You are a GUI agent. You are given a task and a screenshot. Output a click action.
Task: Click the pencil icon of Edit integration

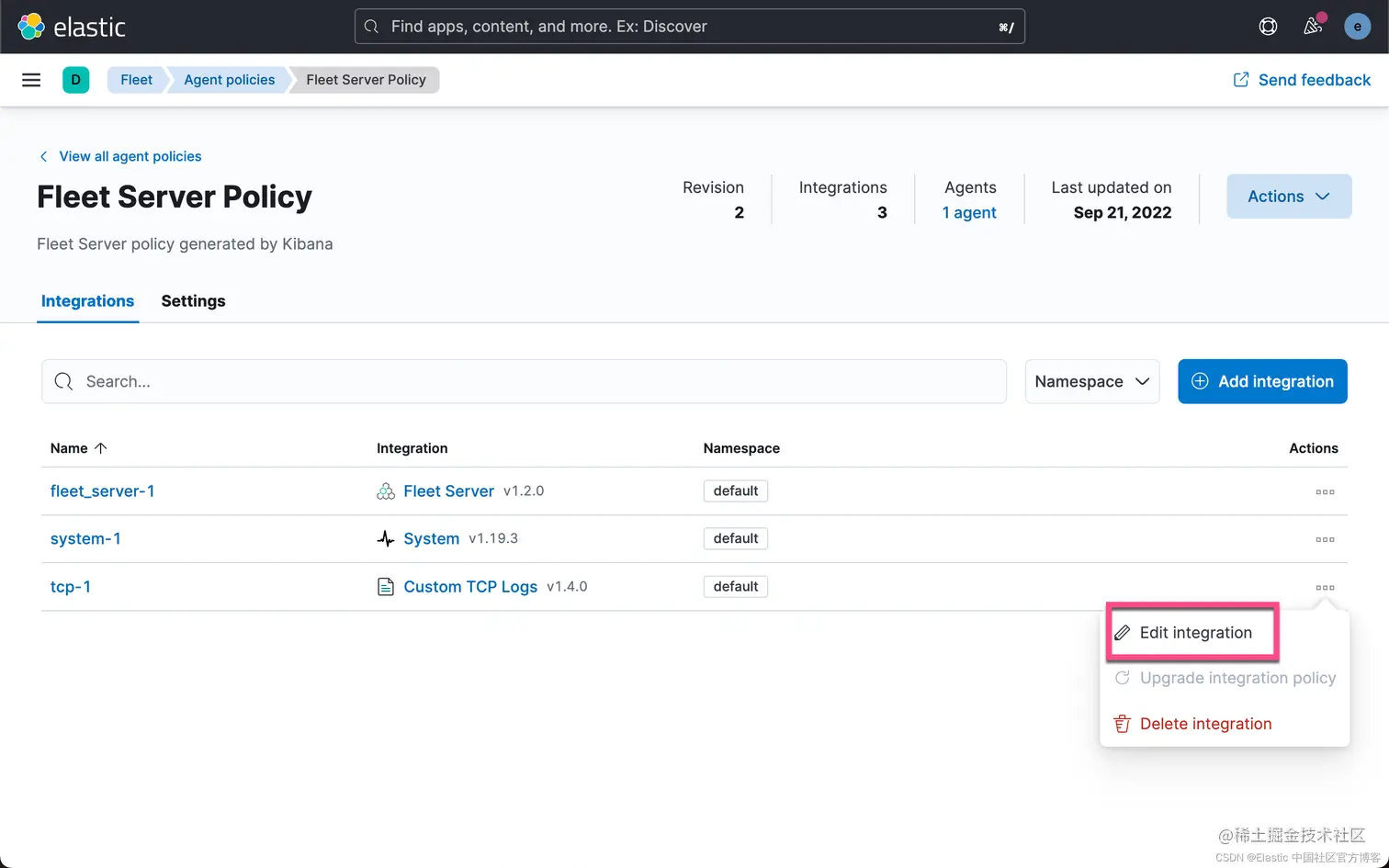click(x=1122, y=633)
